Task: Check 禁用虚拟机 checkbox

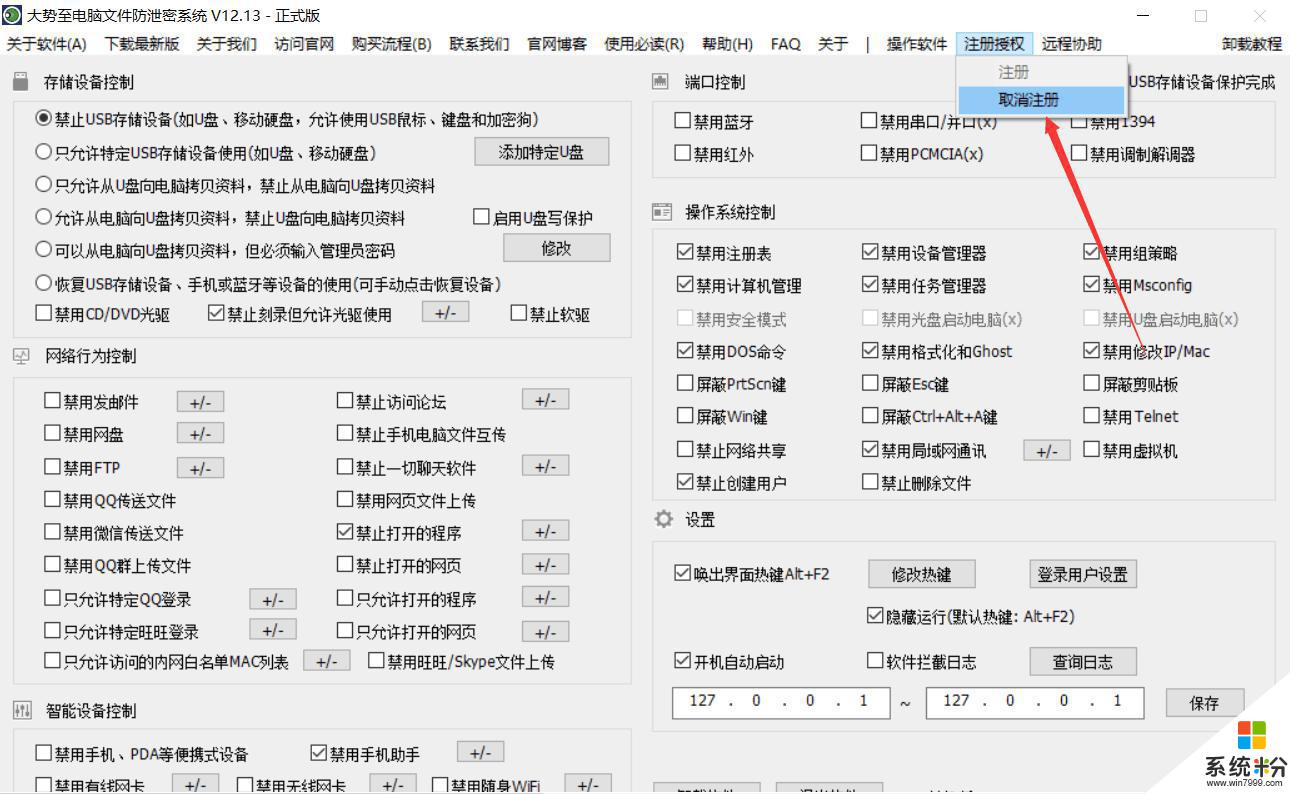Action: pyautogui.click(x=1092, y=450)
